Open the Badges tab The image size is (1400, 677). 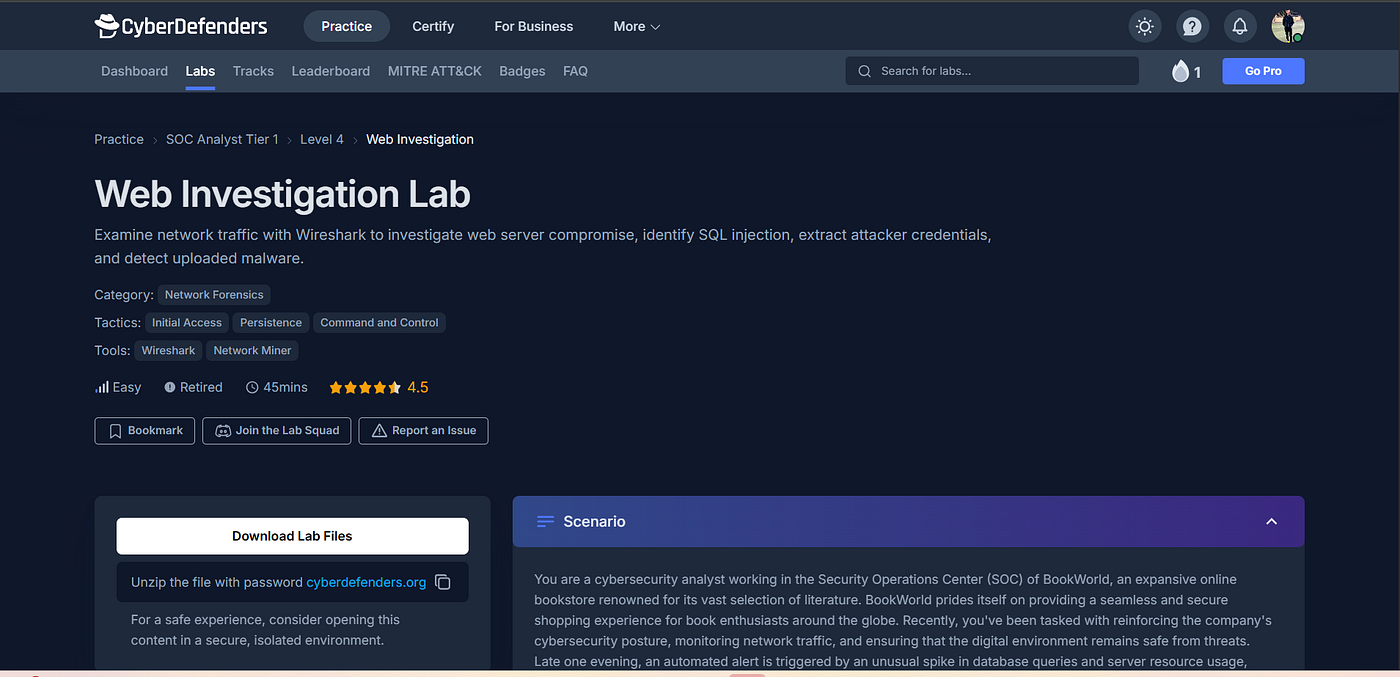tap(522, 71)
